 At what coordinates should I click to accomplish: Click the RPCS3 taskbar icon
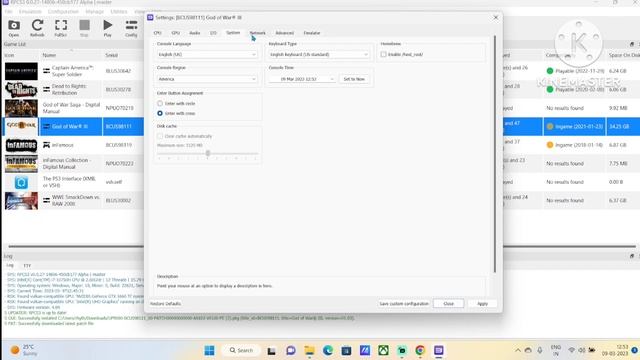coord(439,351)
